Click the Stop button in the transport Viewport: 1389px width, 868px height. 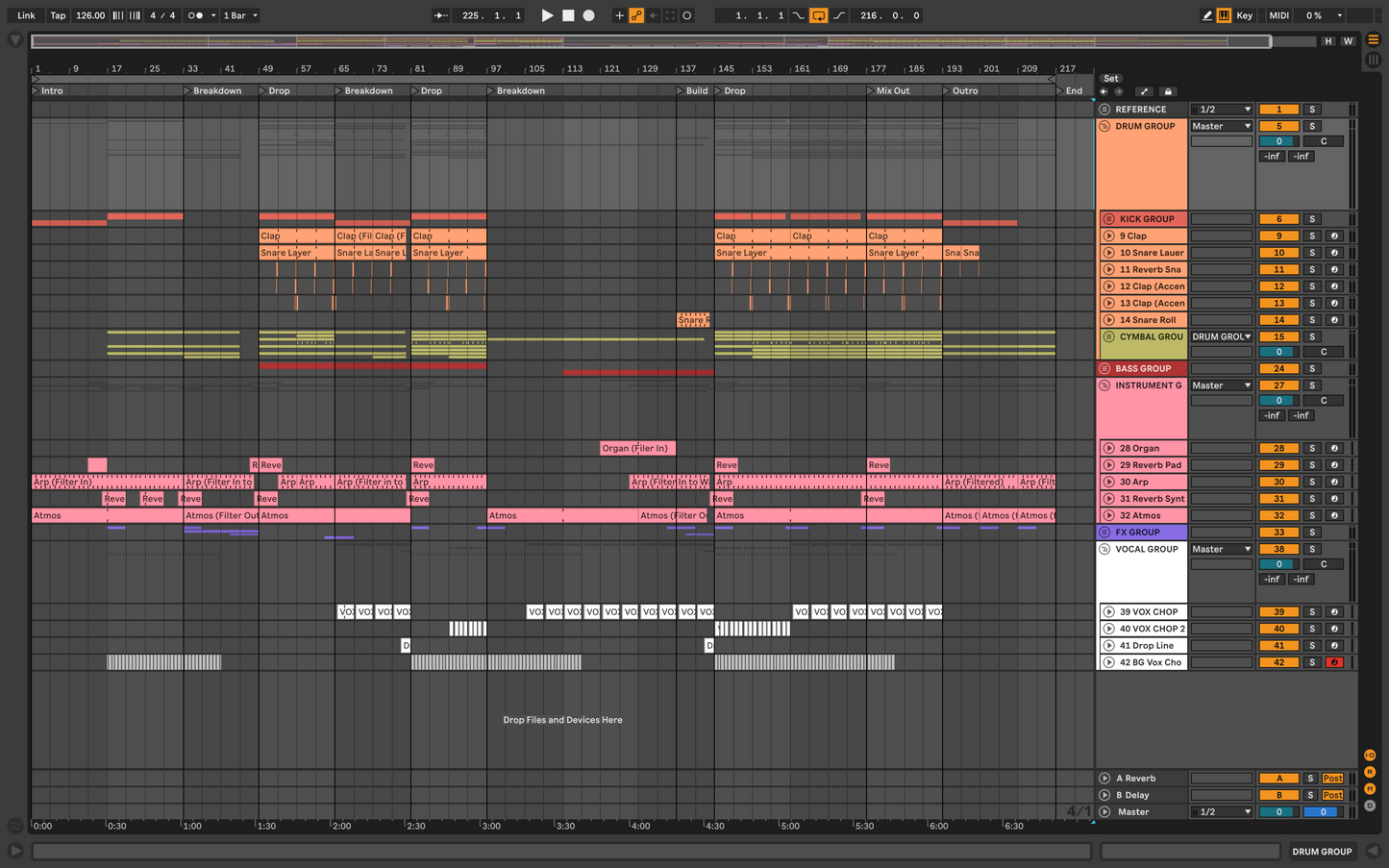(568, 15)
